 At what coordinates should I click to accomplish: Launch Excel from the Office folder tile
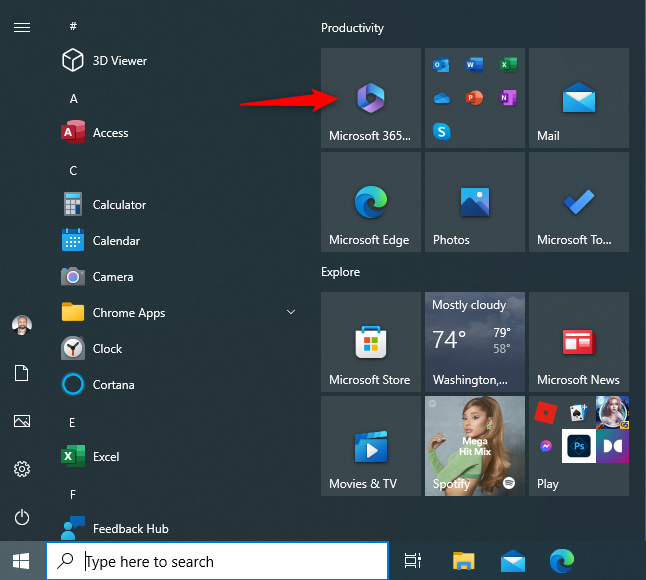click(508, 65)
